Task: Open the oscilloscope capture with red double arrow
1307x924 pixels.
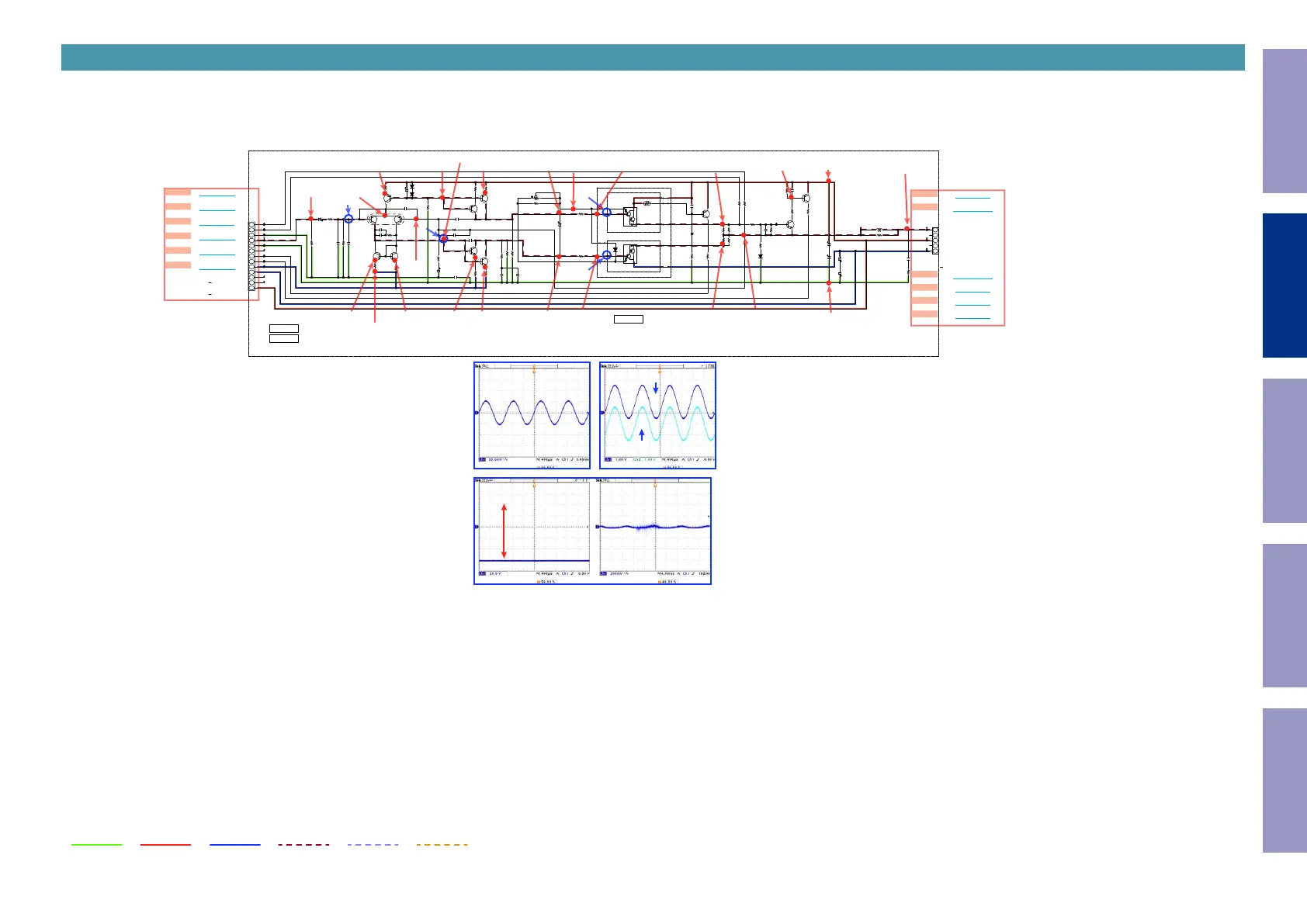Action: tap(532, 531)
